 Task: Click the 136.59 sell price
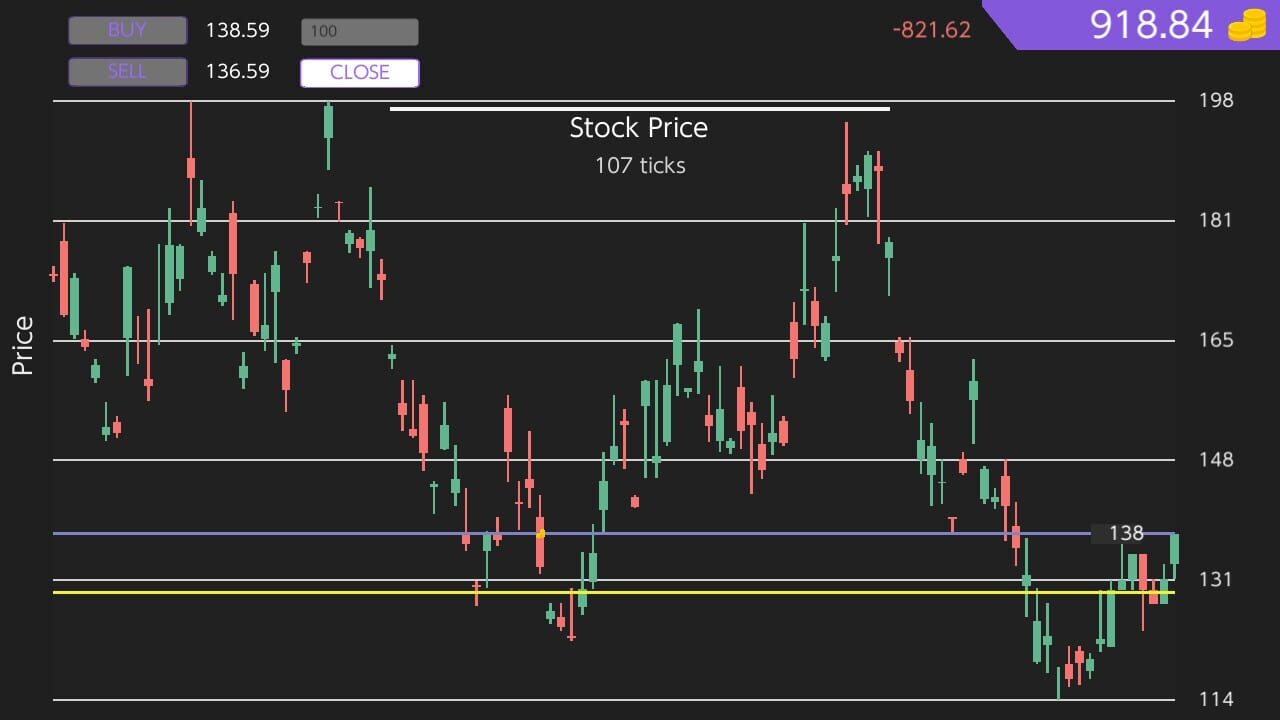237,71
